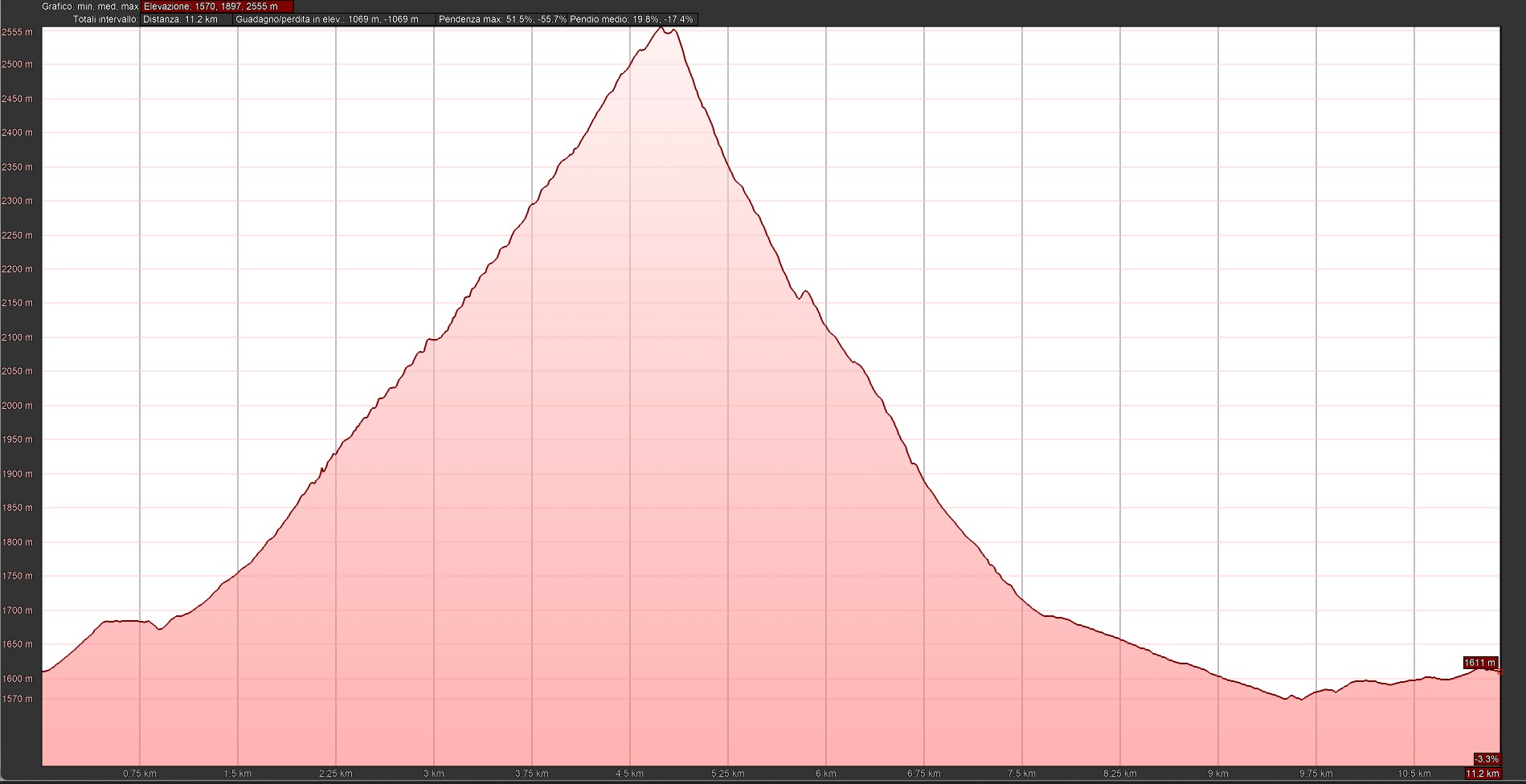Click the 0.75 km x-axis label
This screenshot has height=784, width=1526.
[x=140, y=774]
